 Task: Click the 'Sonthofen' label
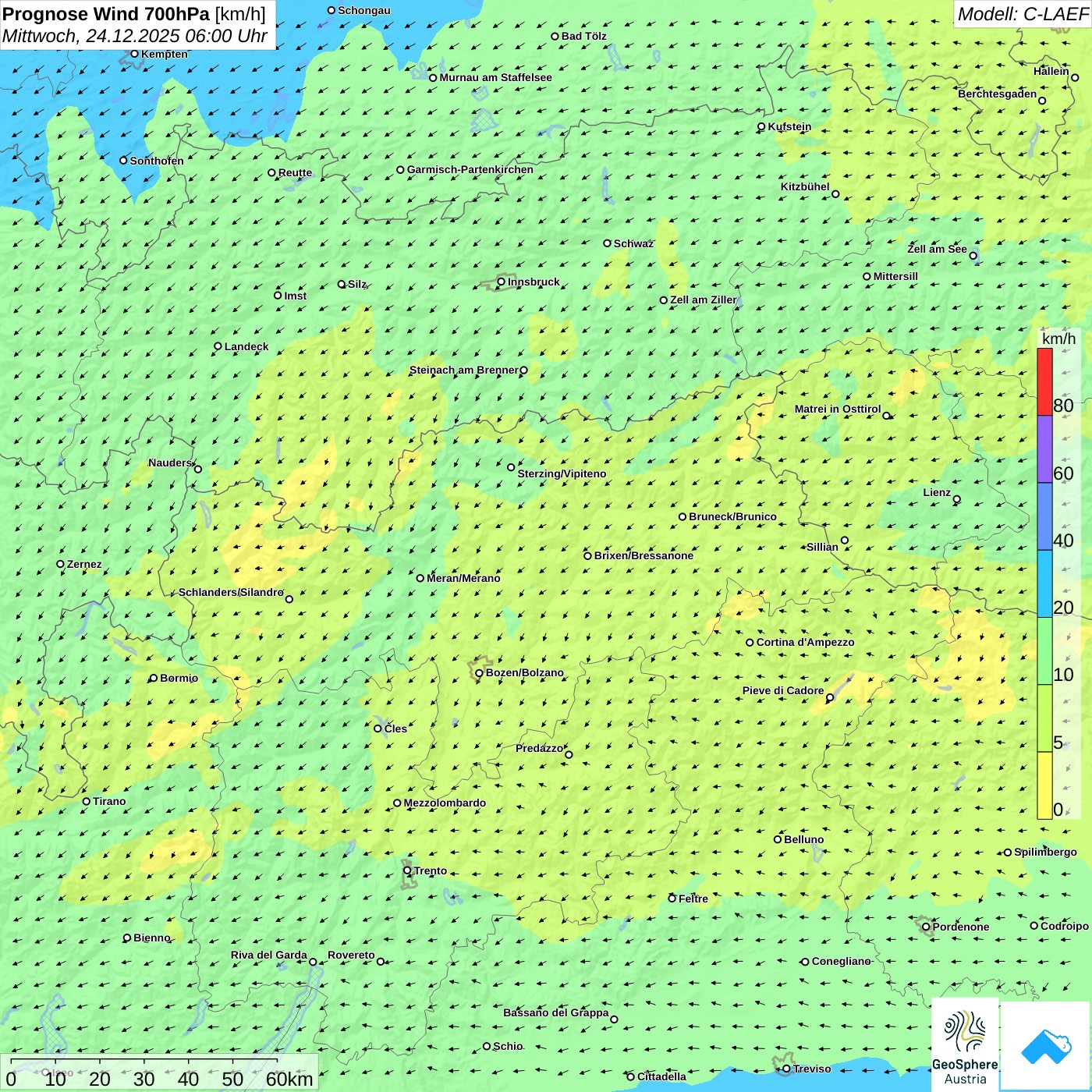tap(157, 161)
